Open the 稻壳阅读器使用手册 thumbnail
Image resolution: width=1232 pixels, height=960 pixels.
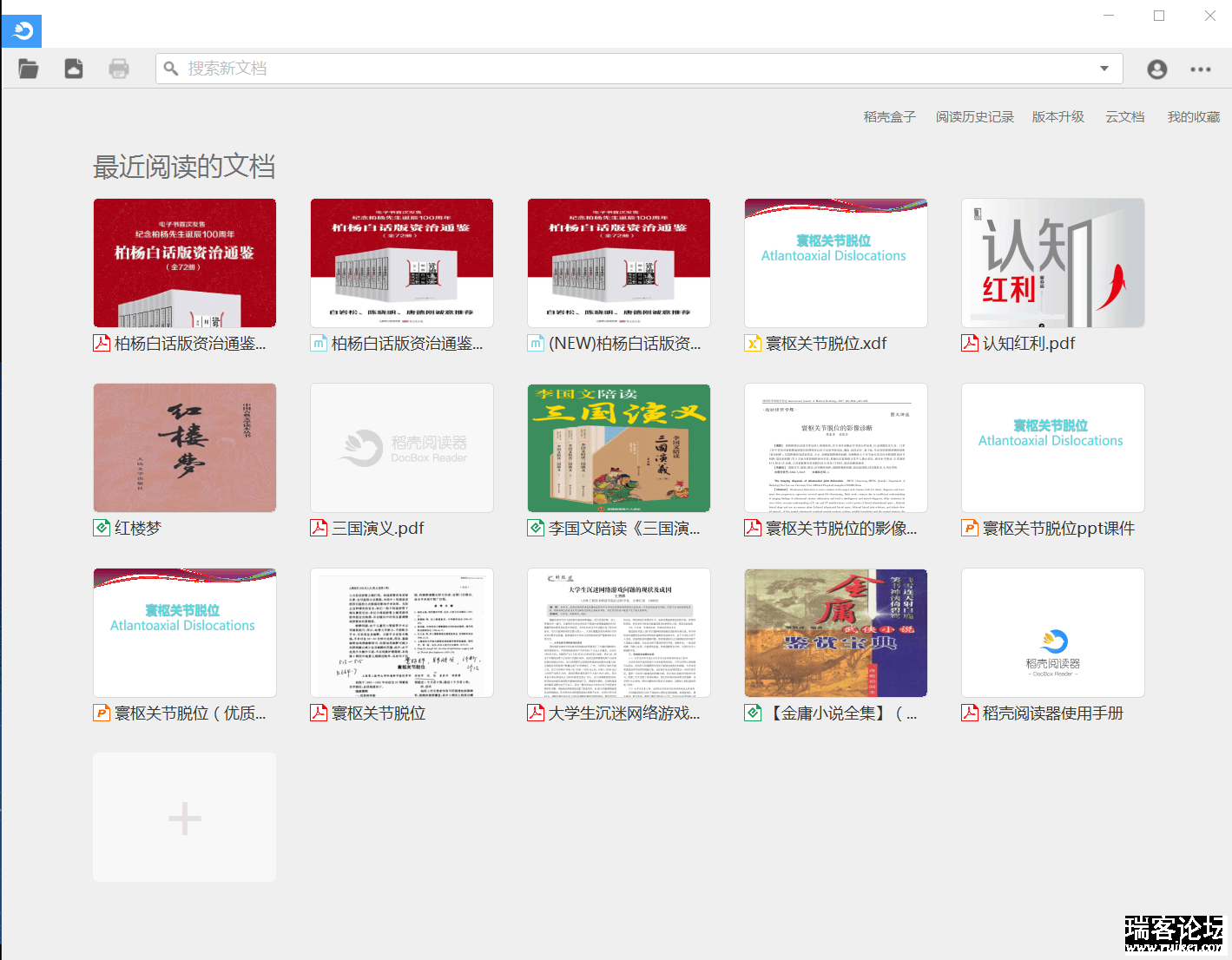pos(1053,633)
